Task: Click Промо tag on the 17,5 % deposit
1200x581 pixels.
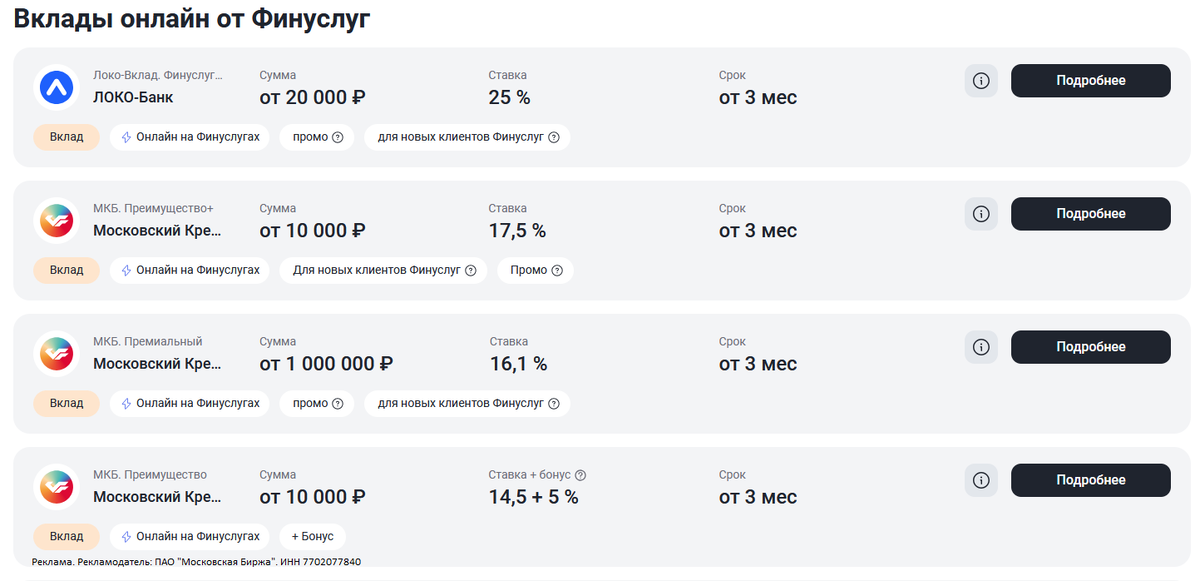Action: [x=535, y=270]
